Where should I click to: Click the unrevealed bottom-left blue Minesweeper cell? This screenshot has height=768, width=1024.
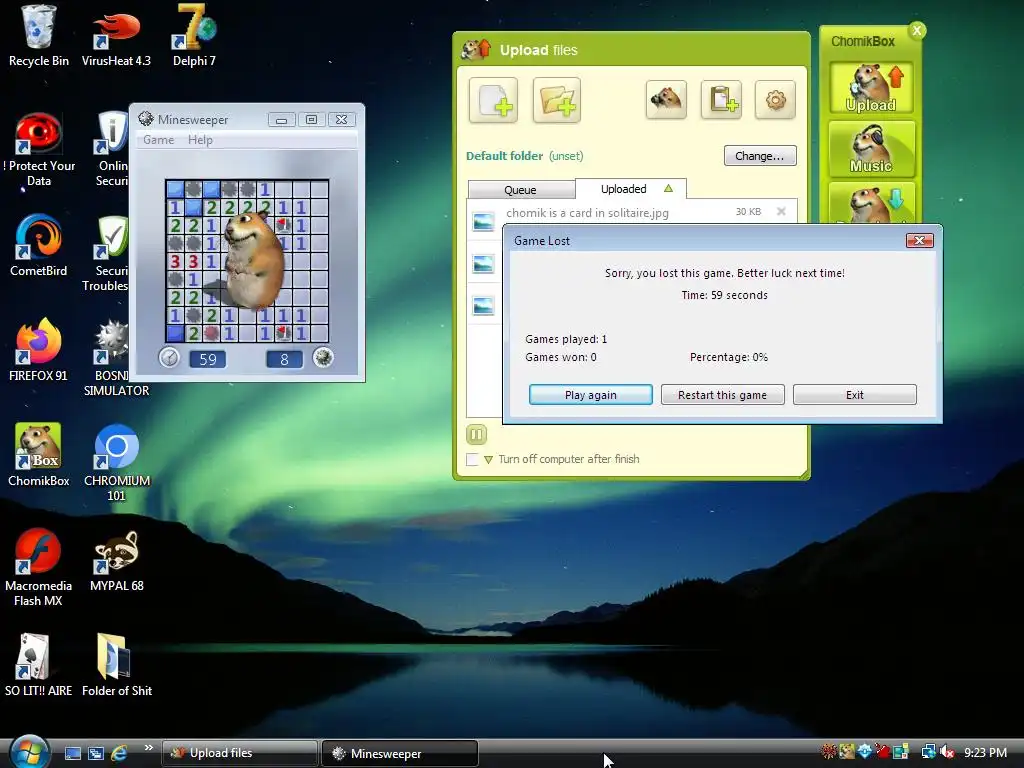175,333
